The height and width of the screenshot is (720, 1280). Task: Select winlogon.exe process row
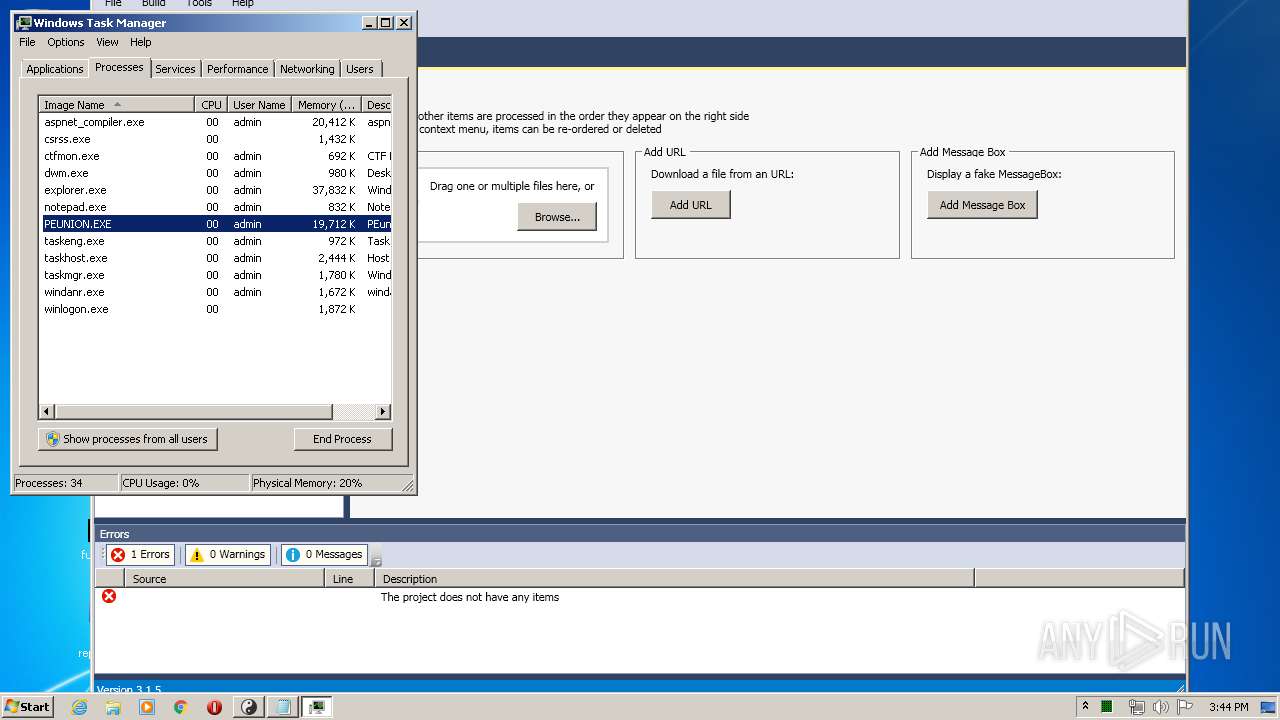(x=215, y=309)
